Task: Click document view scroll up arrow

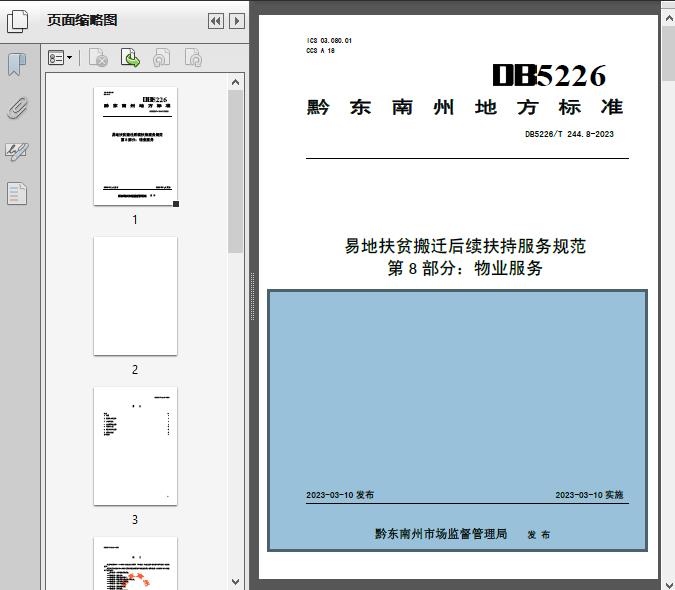Action: (669, 19)
